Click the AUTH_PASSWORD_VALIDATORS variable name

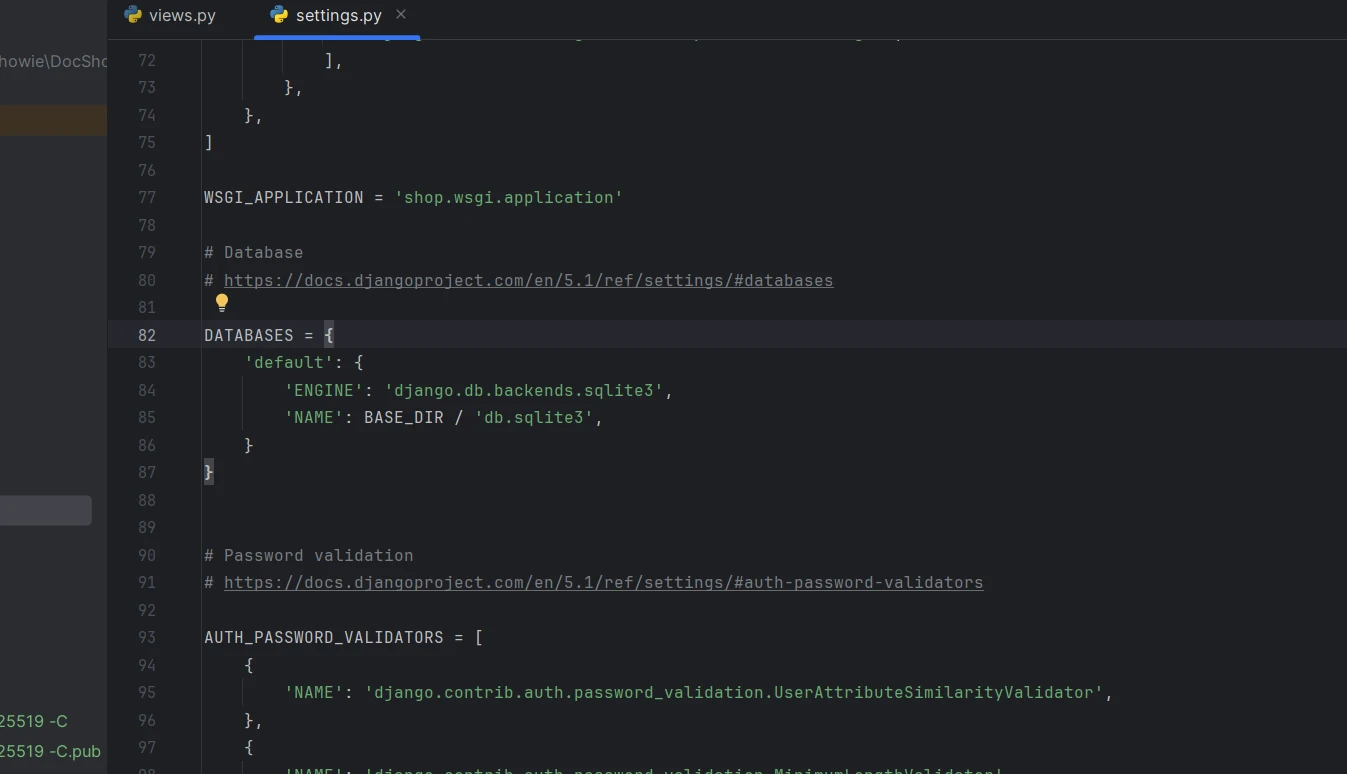coord(323,637)
